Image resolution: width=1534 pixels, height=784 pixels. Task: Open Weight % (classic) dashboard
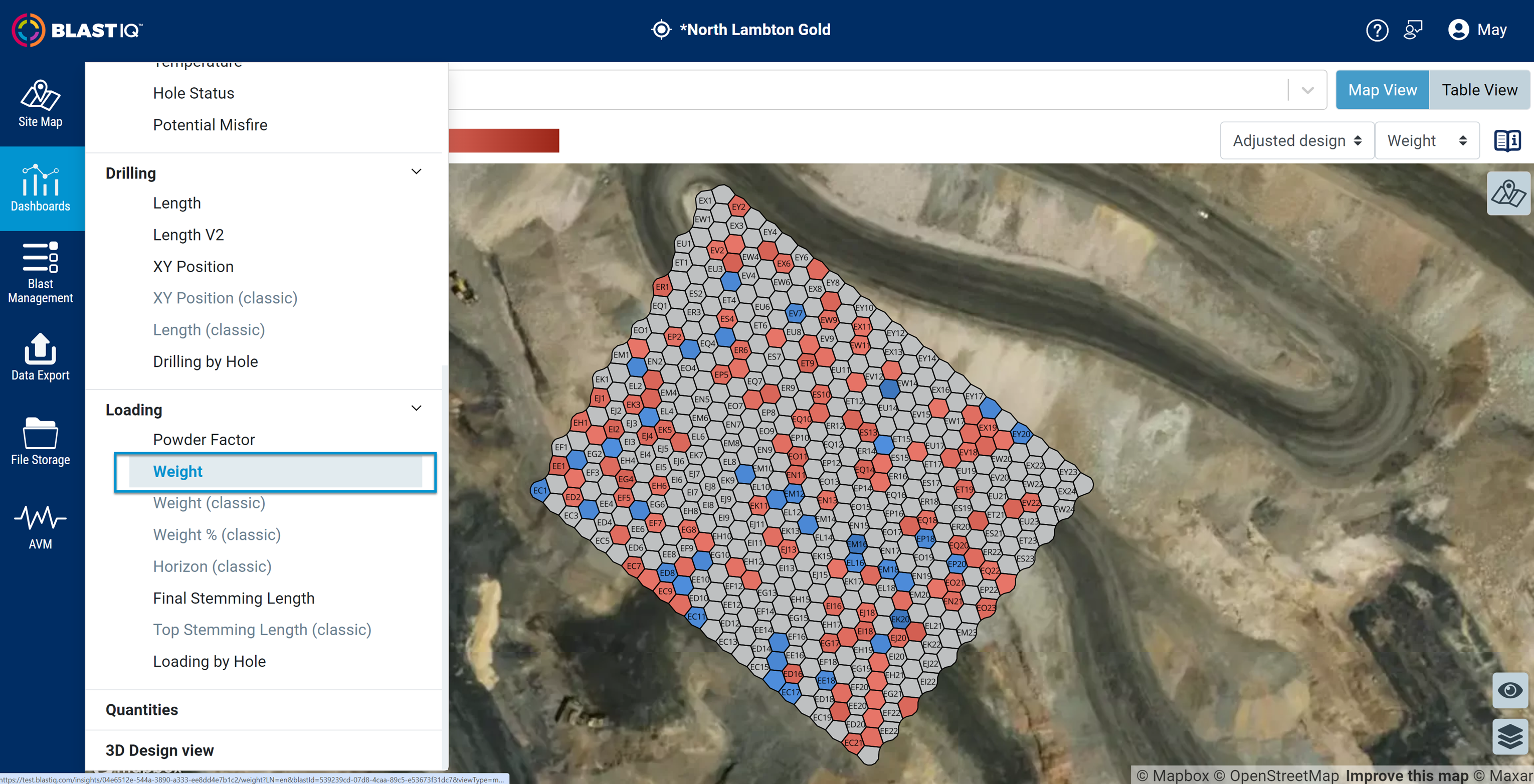coord(217,534)
